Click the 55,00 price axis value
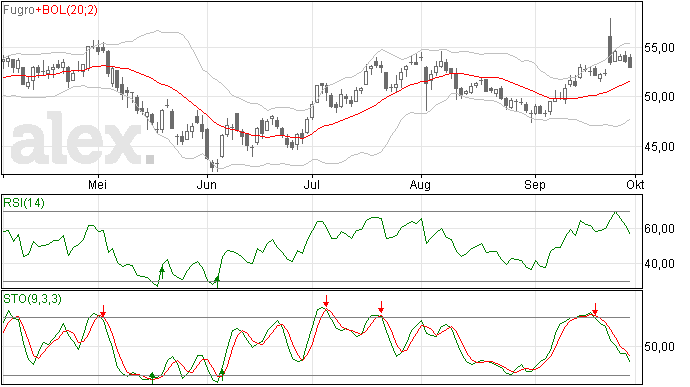This screenshot has width=690, height=387. click(x=659, y=48)
